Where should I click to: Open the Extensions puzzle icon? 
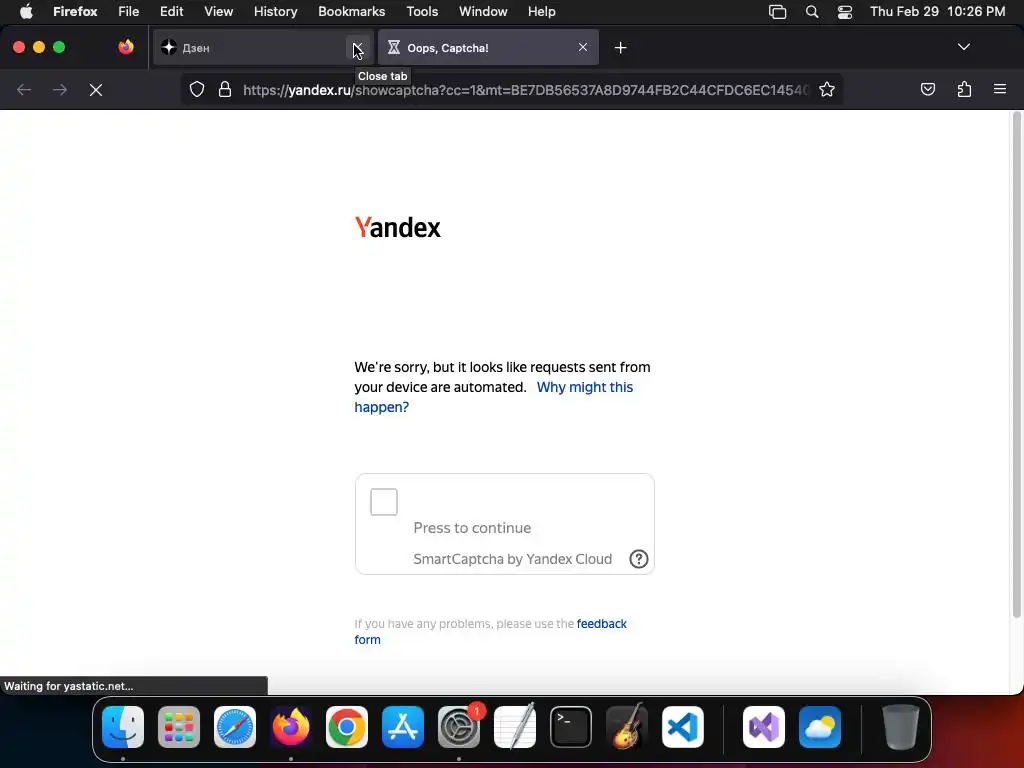pyautogui.click(x=964, y=89)
